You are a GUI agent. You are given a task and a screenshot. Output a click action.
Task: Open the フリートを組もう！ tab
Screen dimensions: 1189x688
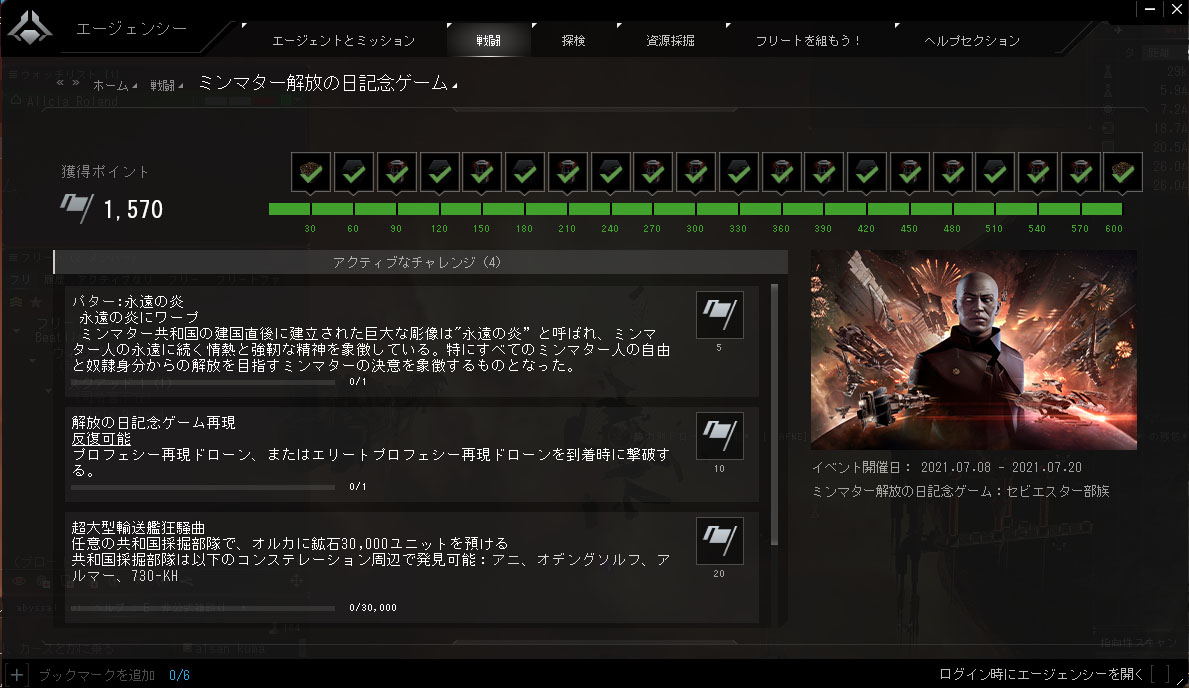click(809, 40)
